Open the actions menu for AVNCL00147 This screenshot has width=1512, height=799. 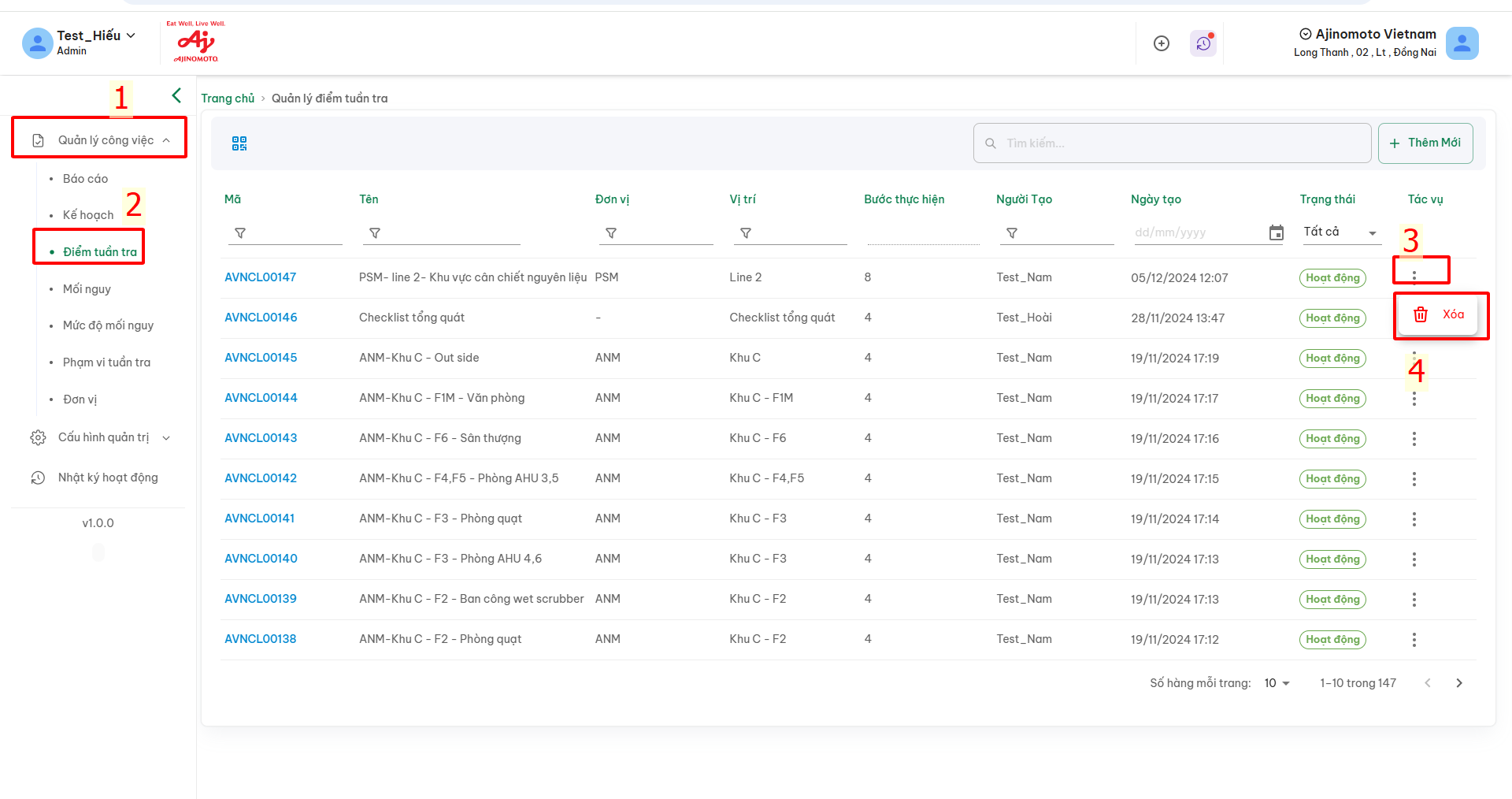[x=1414, y=276]
